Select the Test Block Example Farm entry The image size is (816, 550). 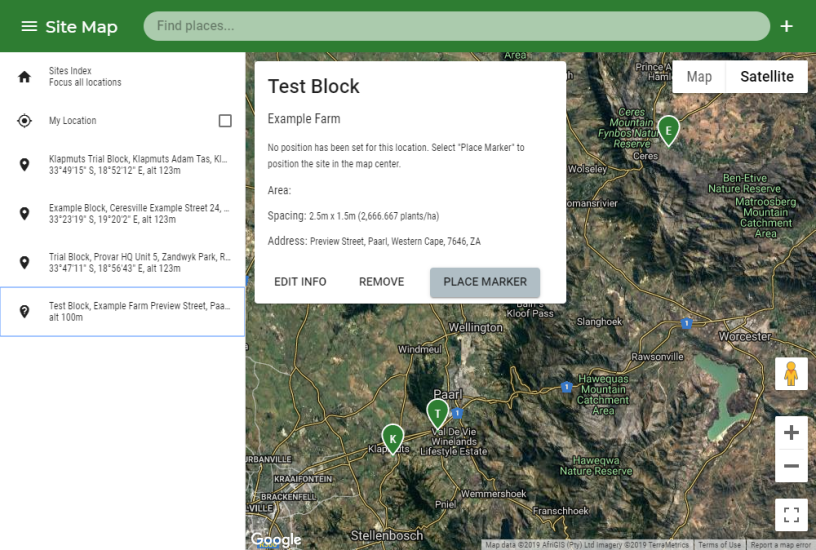click(123, 311)
